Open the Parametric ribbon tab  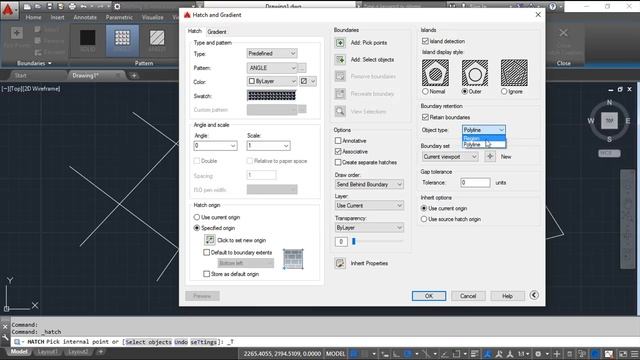tap(119, 17)
